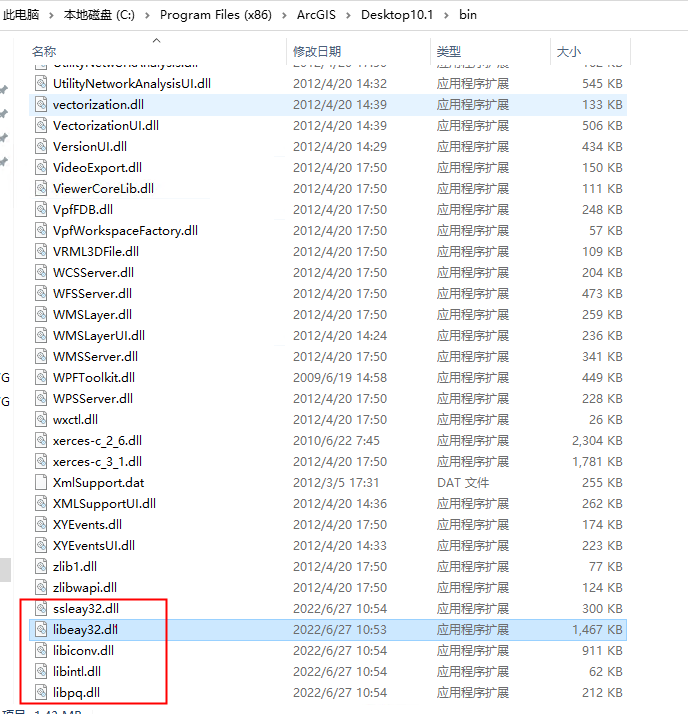The width and height of the screenshot is (688, 714).
Task: Click file name libiconv.dll
Action: (x=83, y=650)
